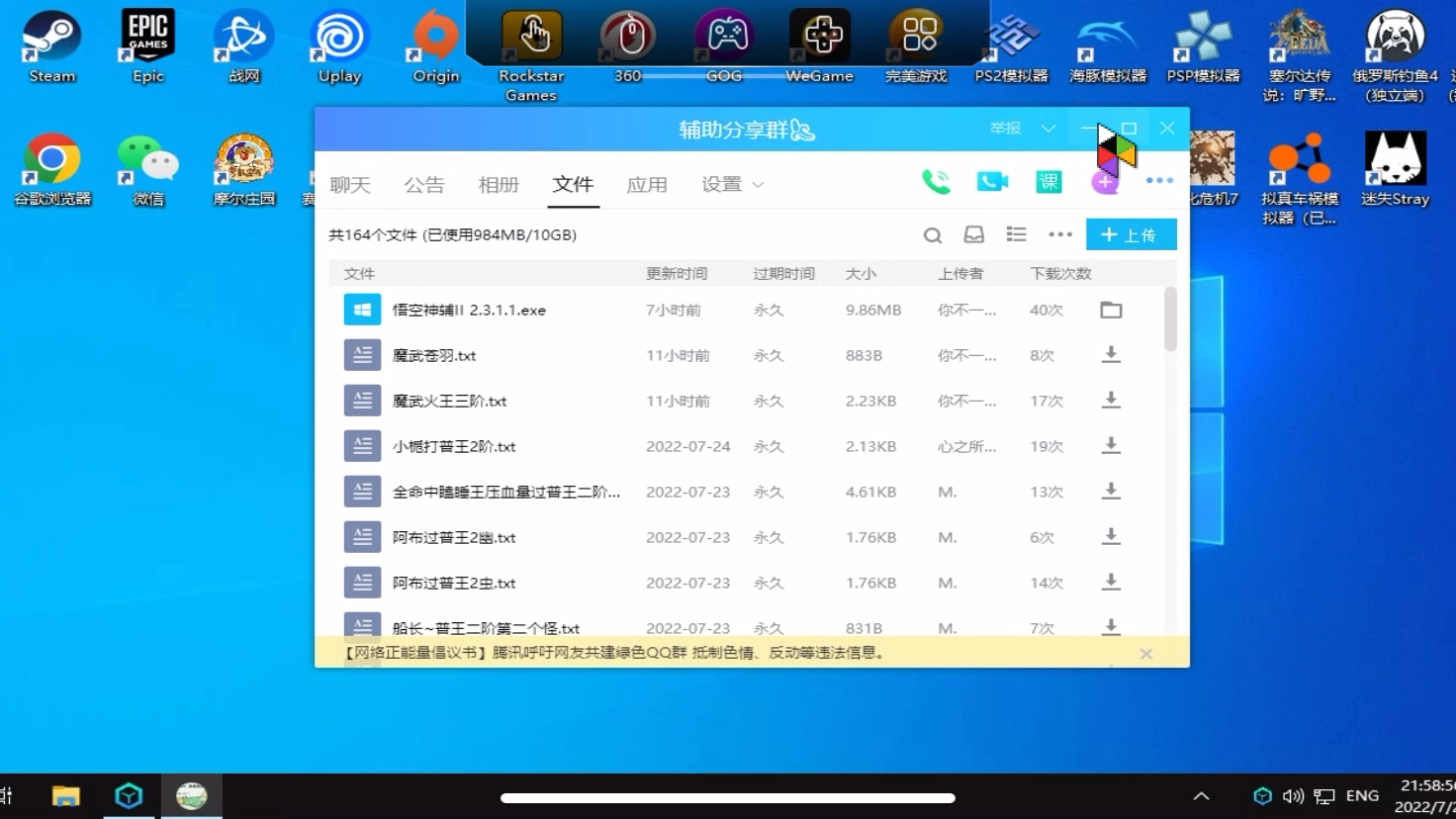The width and height of the screenshot is (1456, 819).
Task: Open the volume control in tray
Action: [1293, 796]
